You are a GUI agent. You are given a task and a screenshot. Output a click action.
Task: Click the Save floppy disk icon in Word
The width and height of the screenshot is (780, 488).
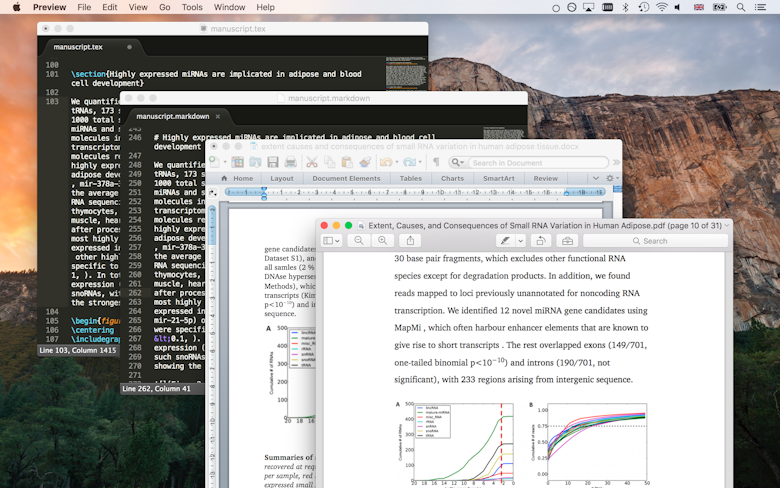(x=273, y=162)
